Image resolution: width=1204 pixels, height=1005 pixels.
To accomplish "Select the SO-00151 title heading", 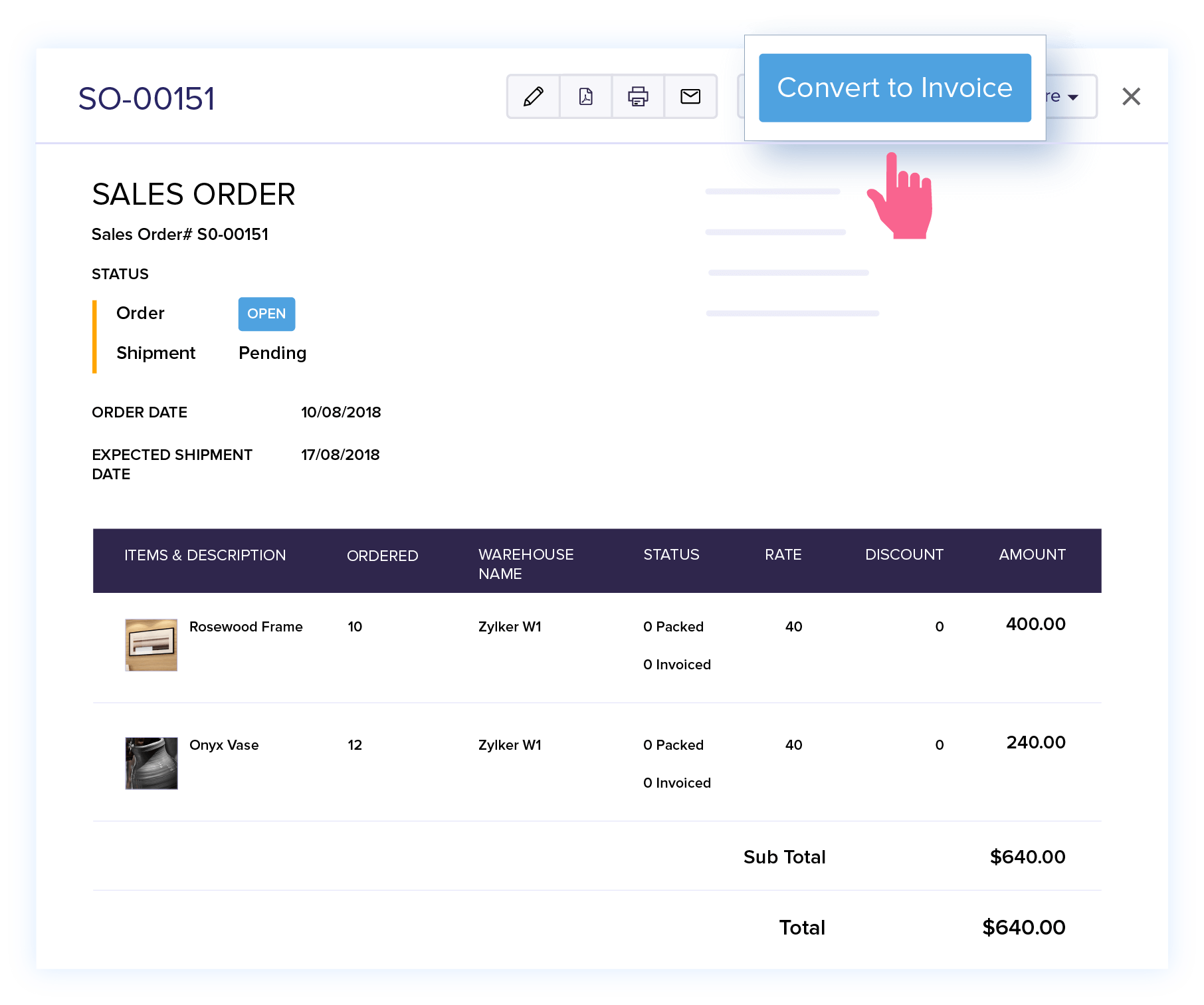I will tap(147, 97).
